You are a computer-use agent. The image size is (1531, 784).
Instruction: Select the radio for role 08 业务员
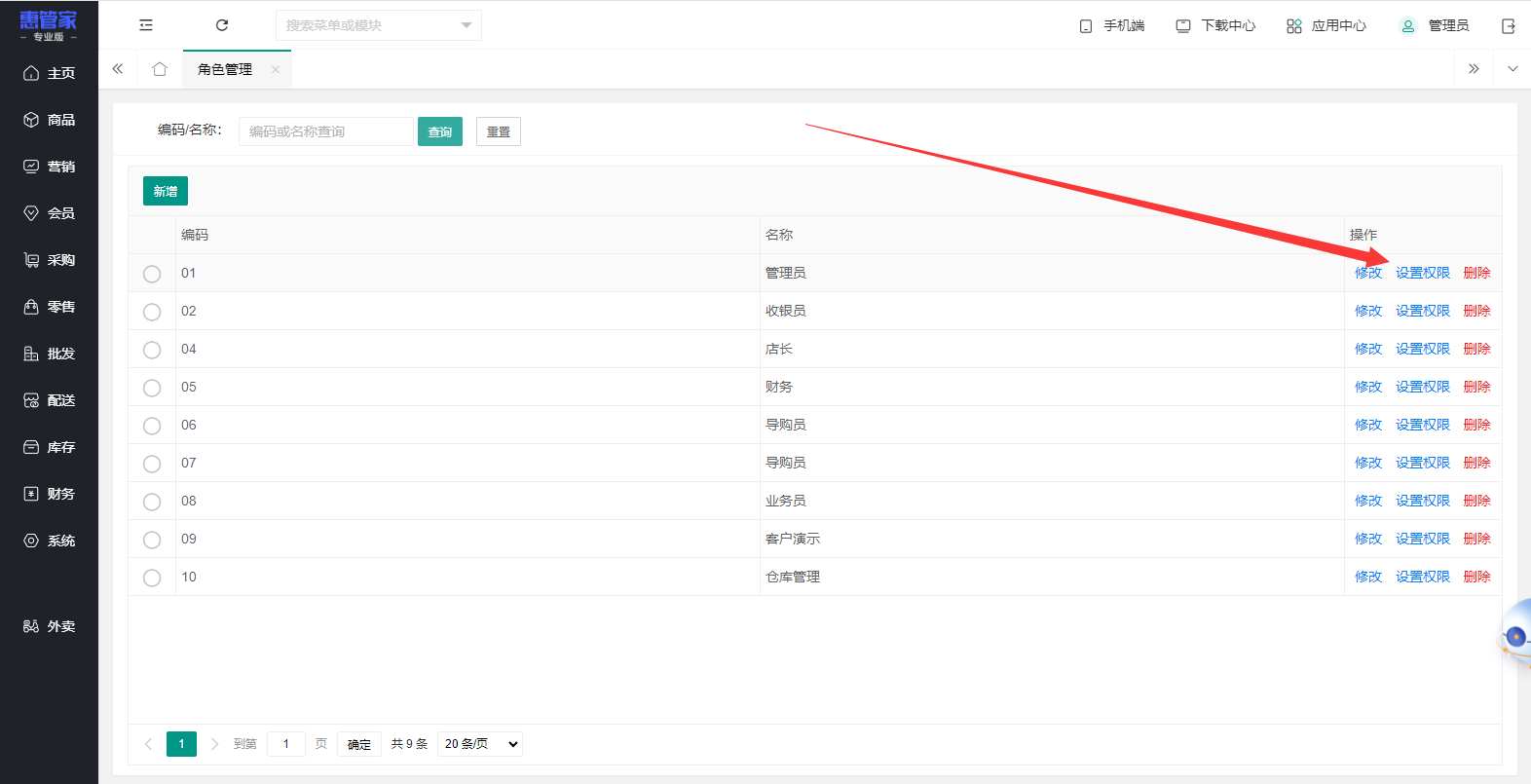(152, 502)
